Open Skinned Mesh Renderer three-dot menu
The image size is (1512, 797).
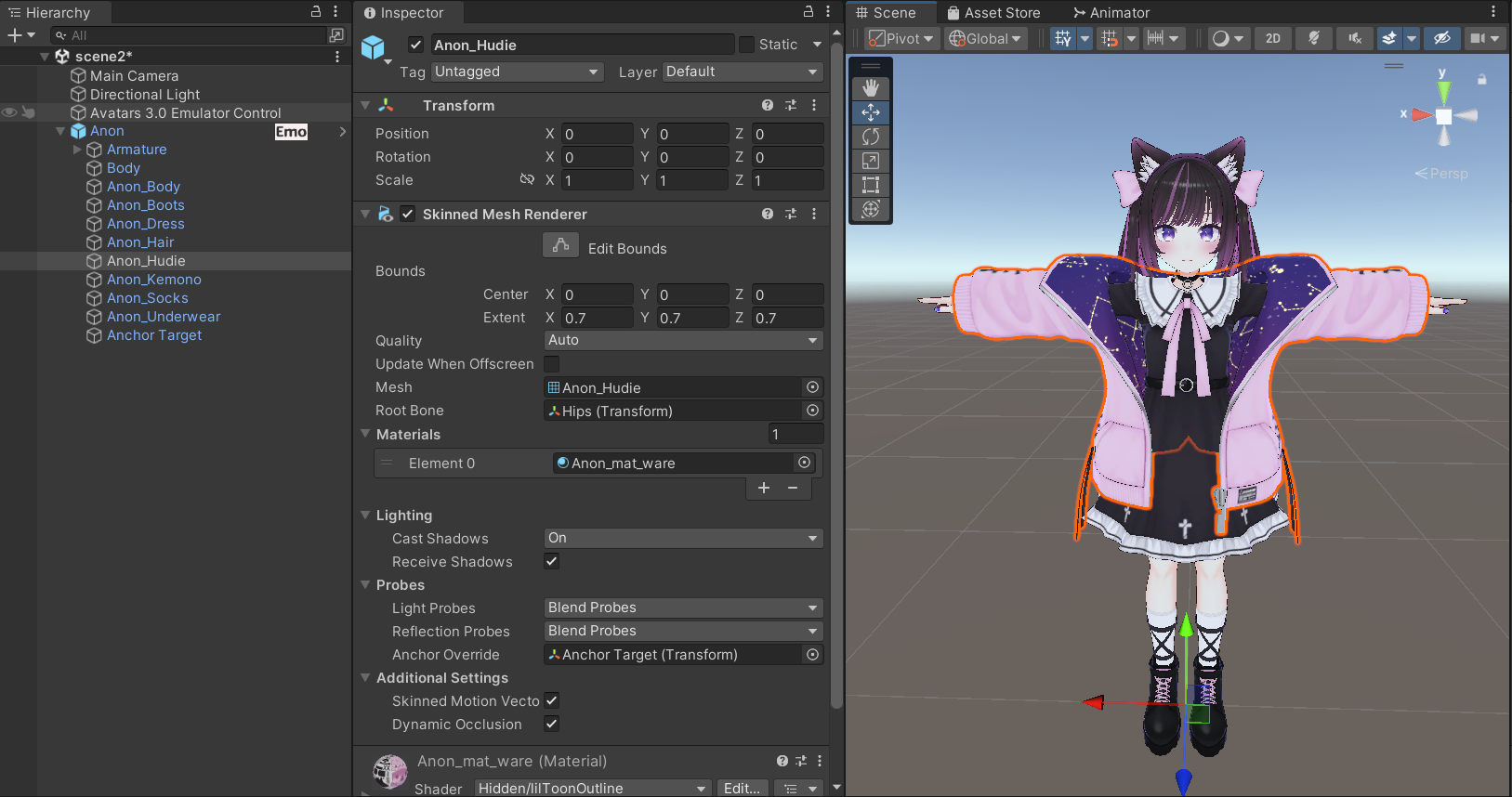coord(814,214)
